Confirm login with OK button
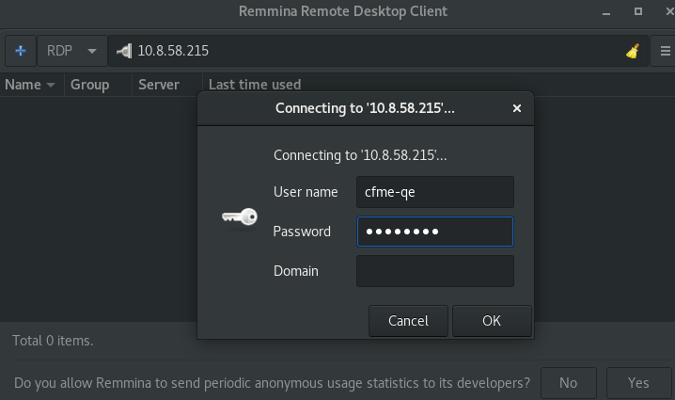The height and width of the screenshot is (400, 675). tap(491, 321)
